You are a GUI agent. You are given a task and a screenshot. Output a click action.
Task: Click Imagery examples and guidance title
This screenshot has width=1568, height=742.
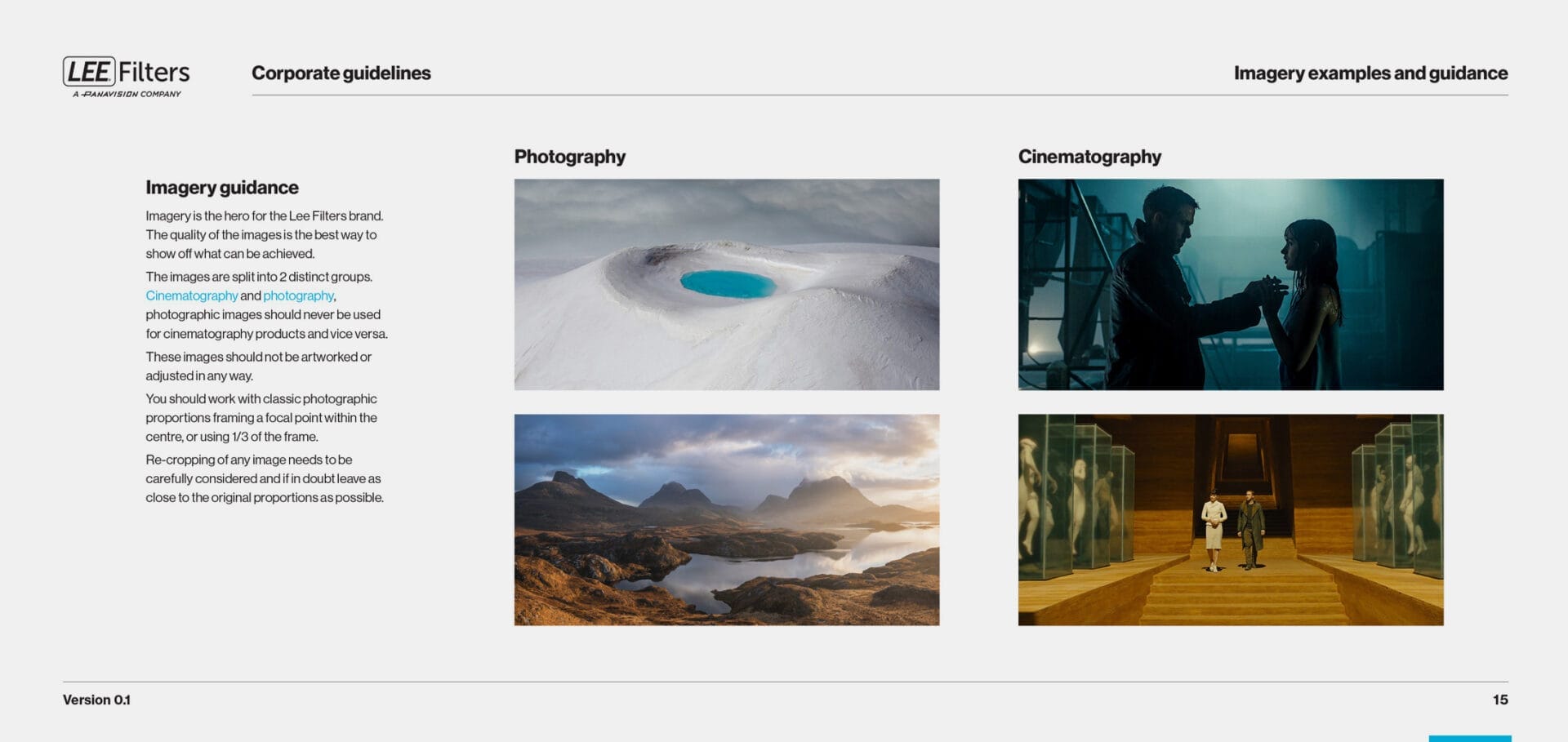[1370, 73]
